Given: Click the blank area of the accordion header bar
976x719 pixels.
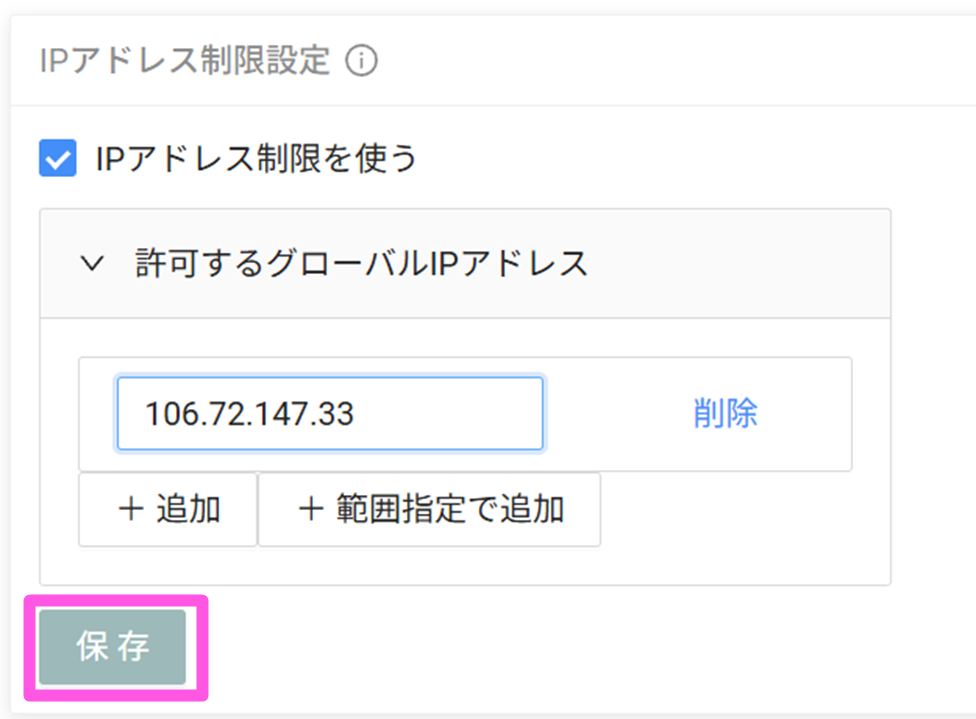Looking at the screenshot, I should click(740, 264).
